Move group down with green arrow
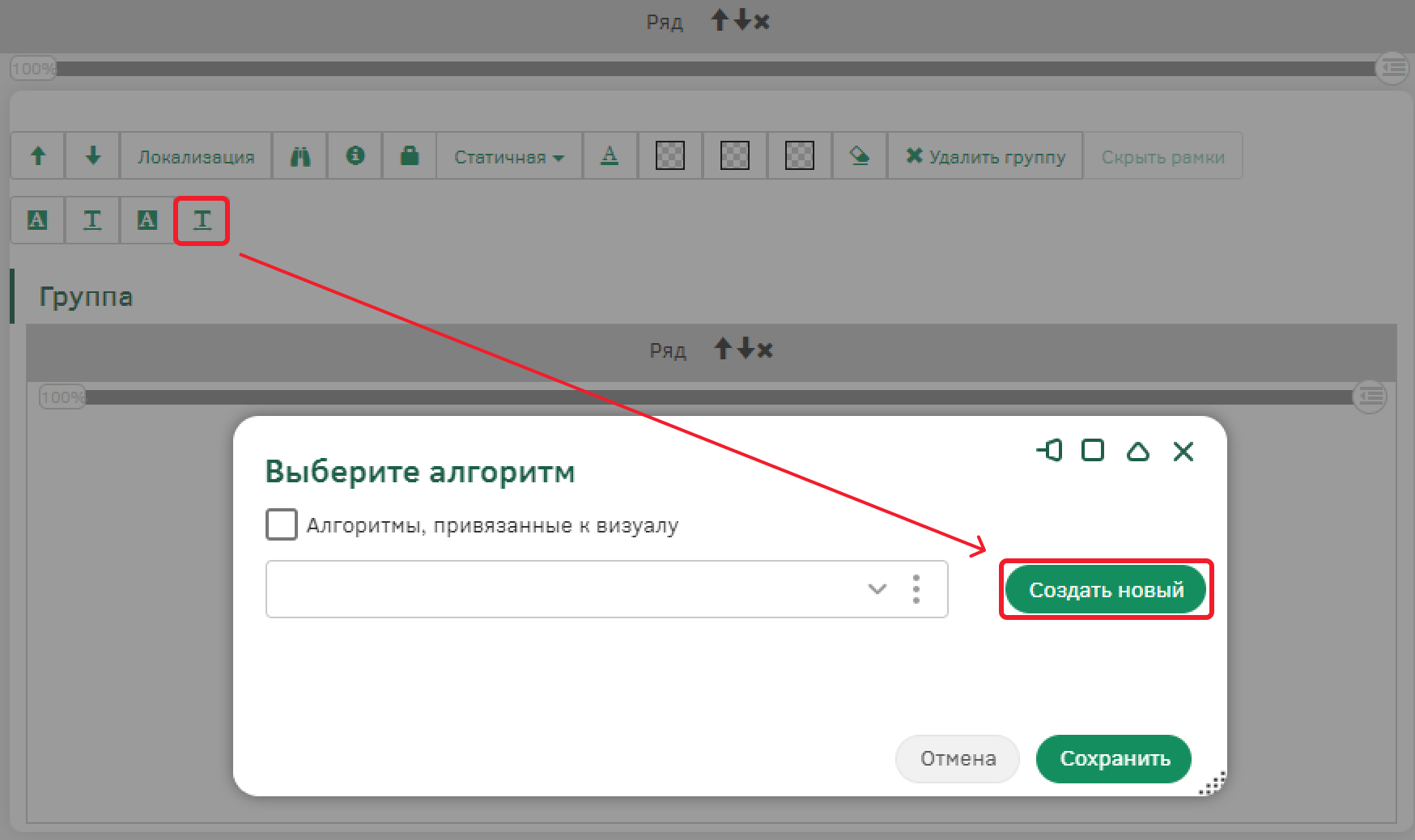The height and width of the screenshot is (840, 1415). (93, 156)
